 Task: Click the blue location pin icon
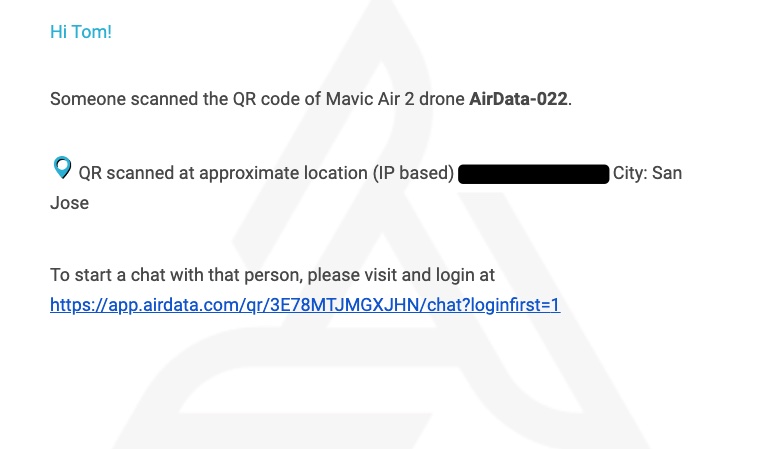pyautogui.click(x=62, y=167)
